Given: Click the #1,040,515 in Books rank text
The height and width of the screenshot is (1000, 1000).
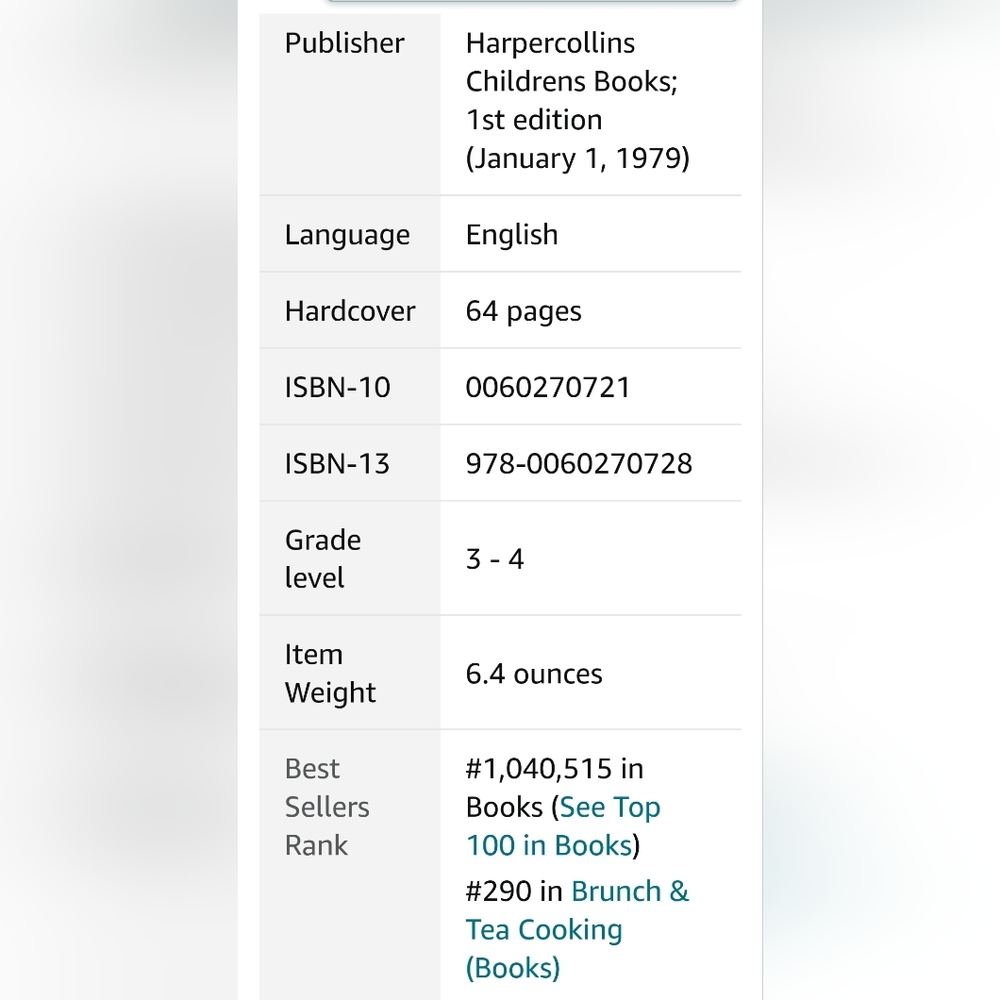Looking at the screenshot, I should (x=554, y=788).
